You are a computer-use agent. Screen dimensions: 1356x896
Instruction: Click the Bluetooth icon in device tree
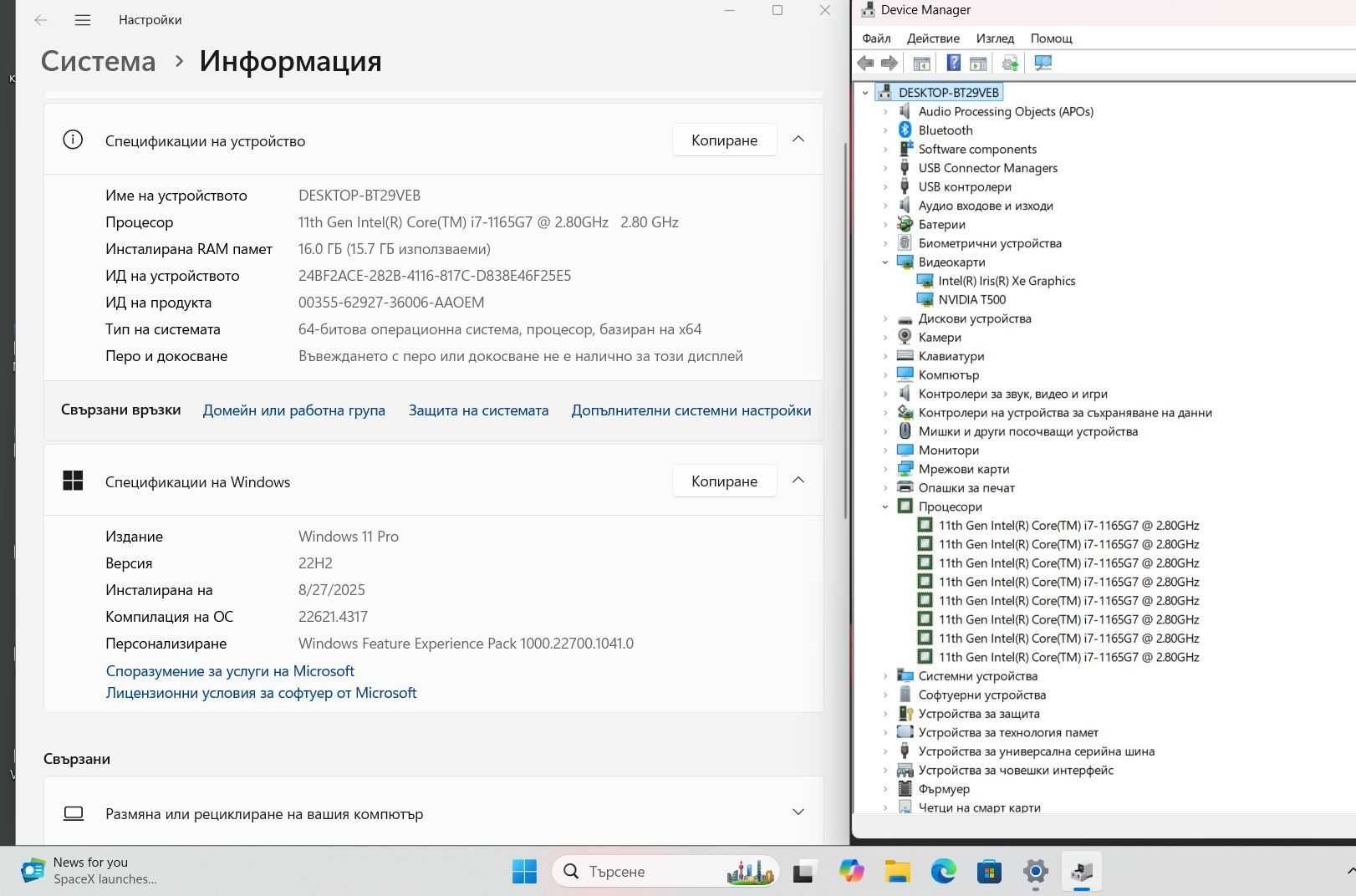[905, 130]
